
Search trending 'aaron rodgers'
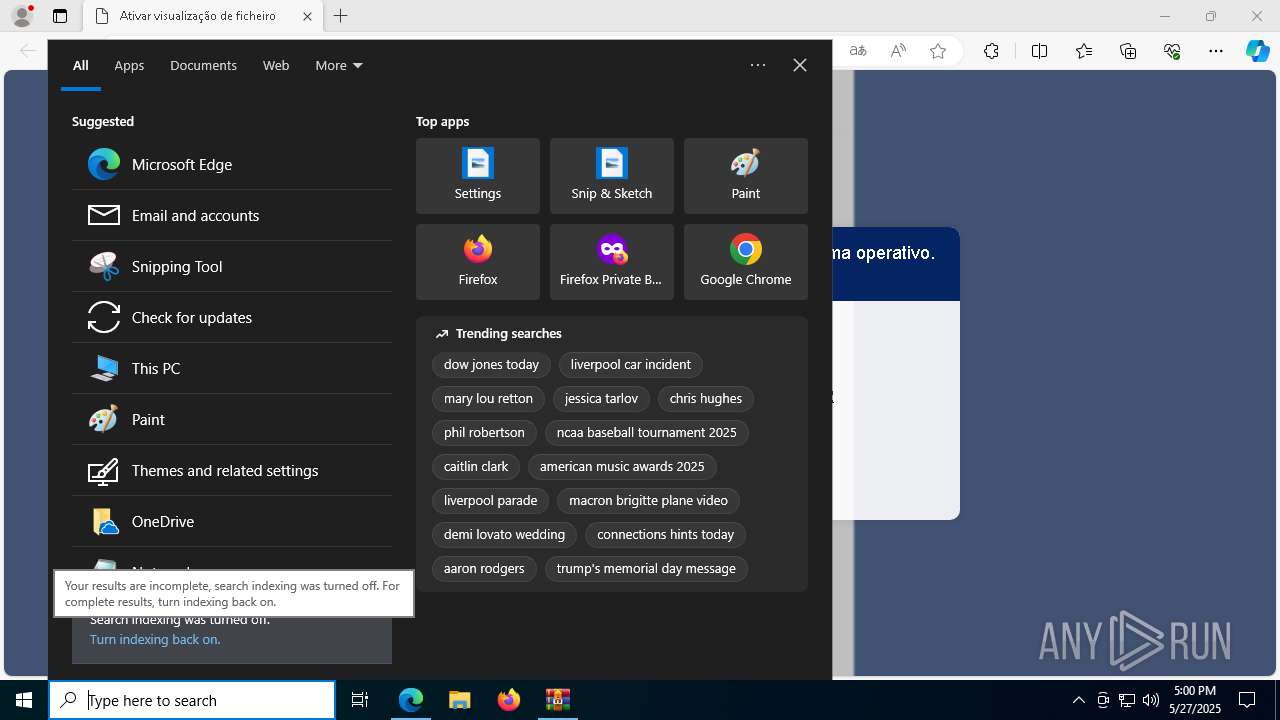[x=484, y=569]
